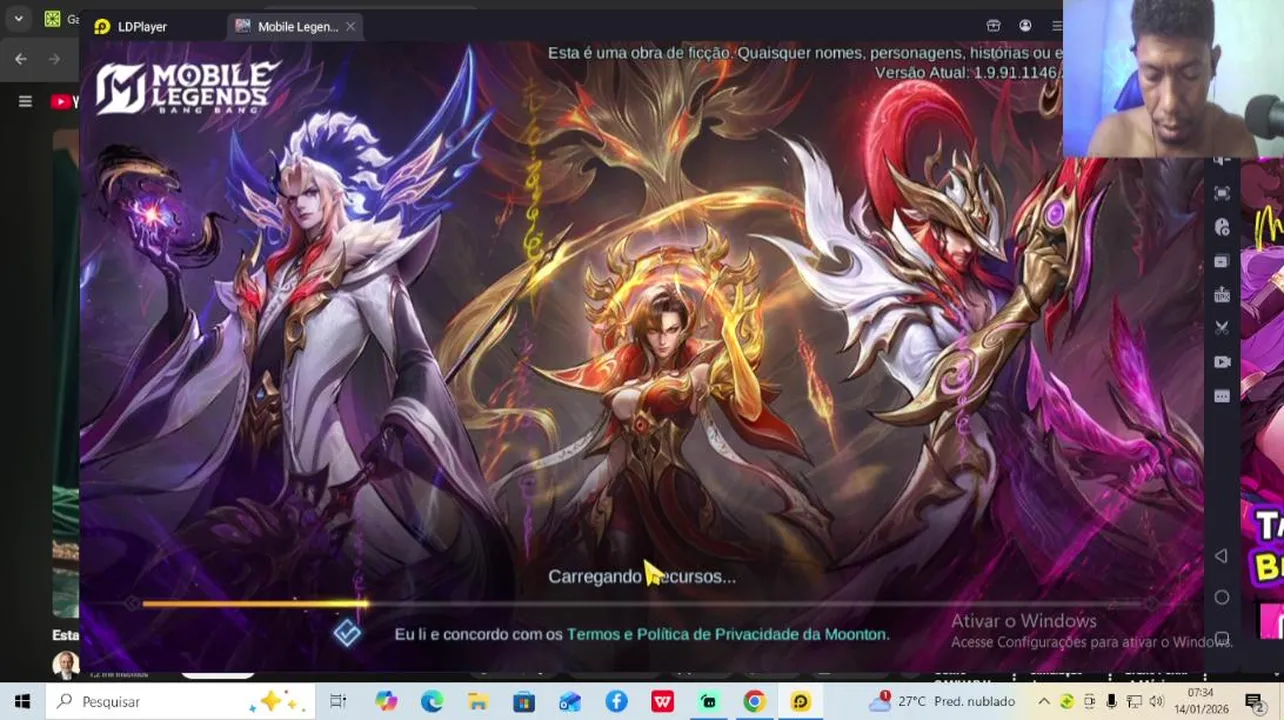Open the 27°C weather widget
Screen dimensions: 1284x720
point(942,701)
